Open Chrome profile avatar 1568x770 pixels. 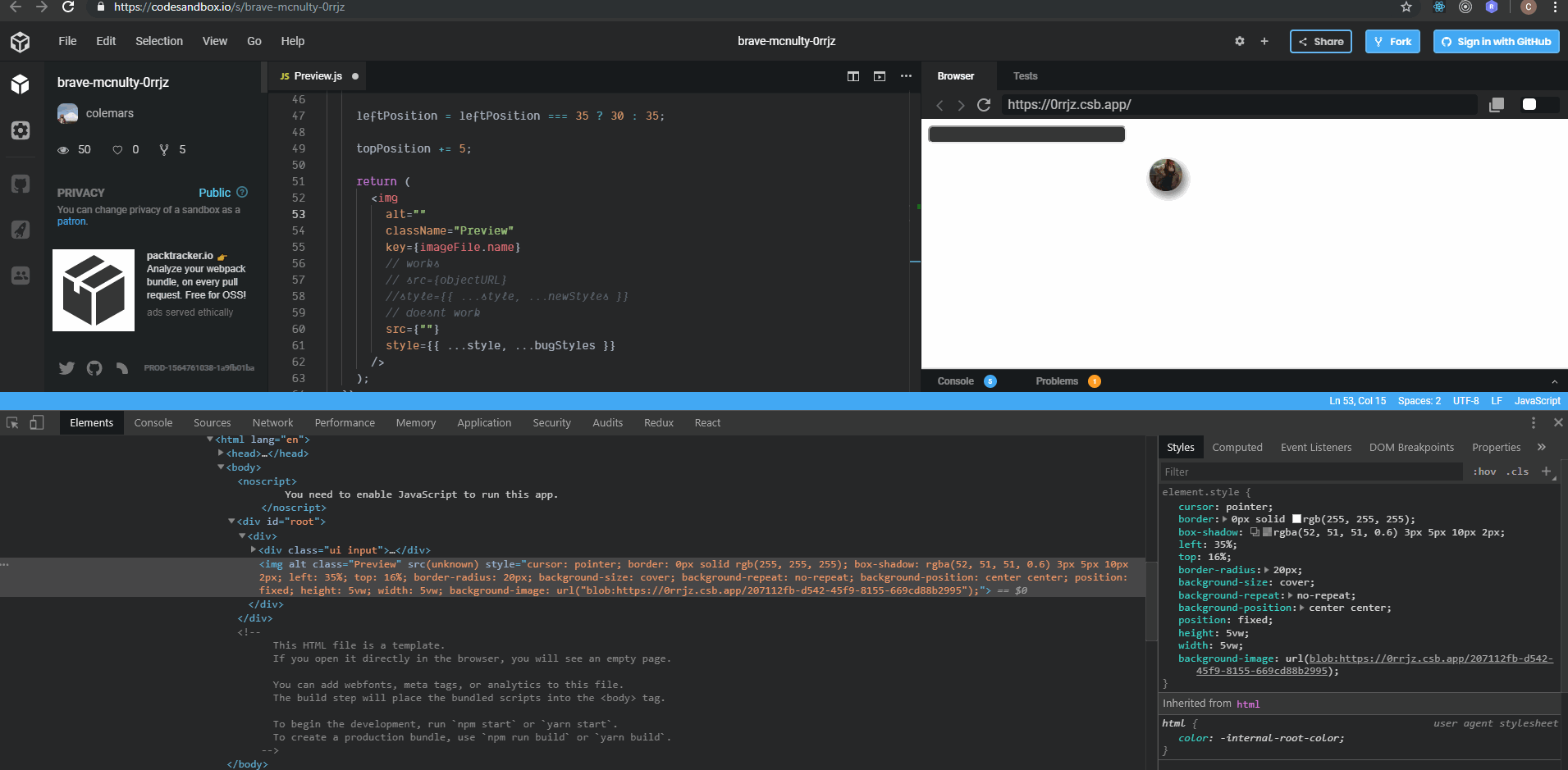point(1528,7)
